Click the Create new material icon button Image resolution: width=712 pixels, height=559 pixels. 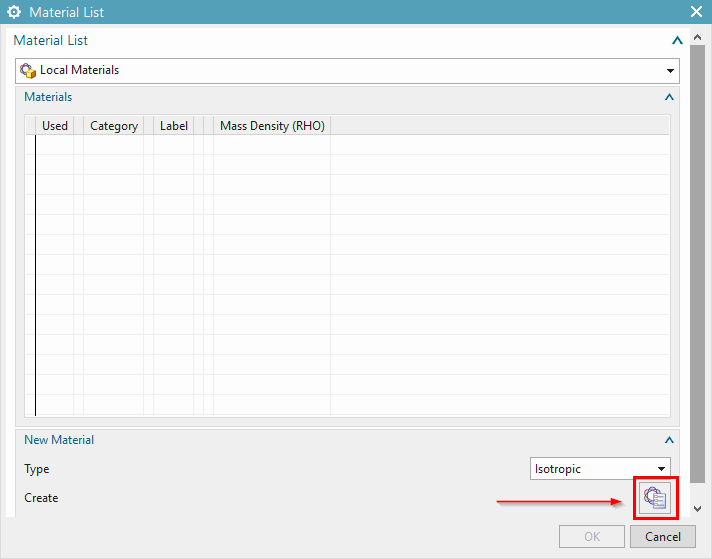tap(655, 497)
